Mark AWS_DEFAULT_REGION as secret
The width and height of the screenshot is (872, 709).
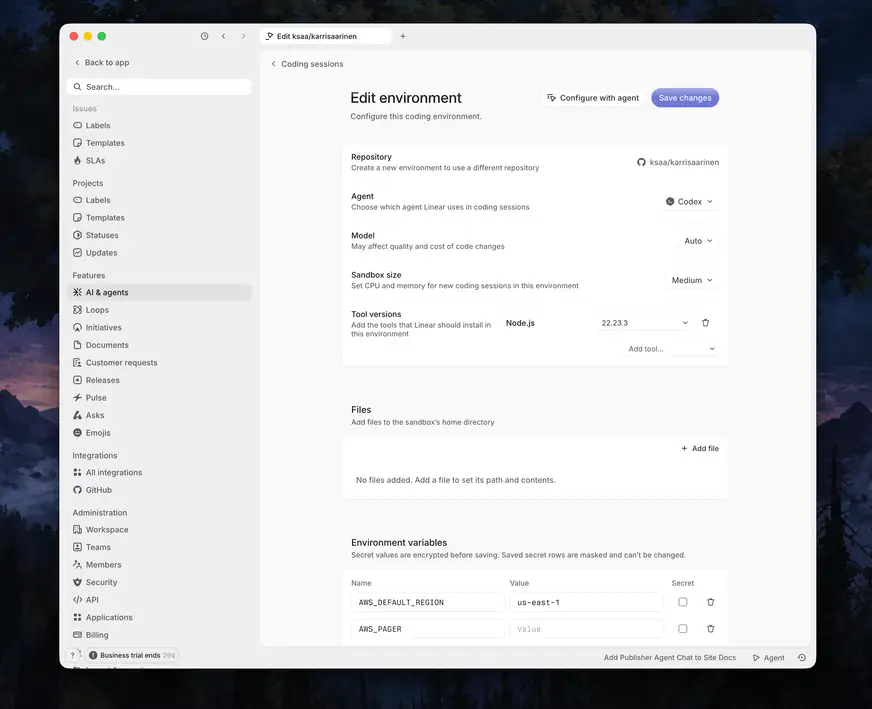(x=682, y=602)
